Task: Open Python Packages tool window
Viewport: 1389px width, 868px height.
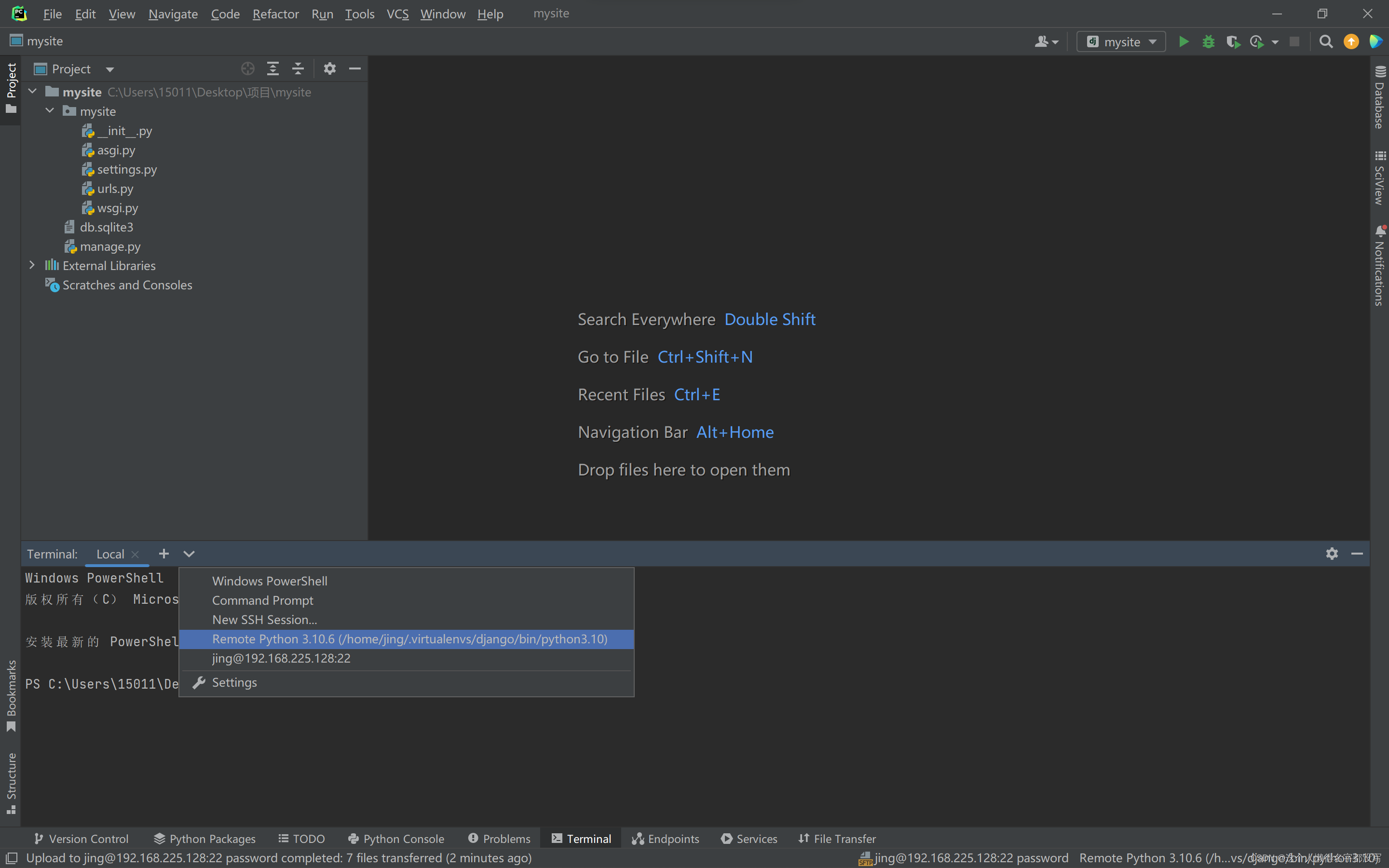Action: click(204, 838)
